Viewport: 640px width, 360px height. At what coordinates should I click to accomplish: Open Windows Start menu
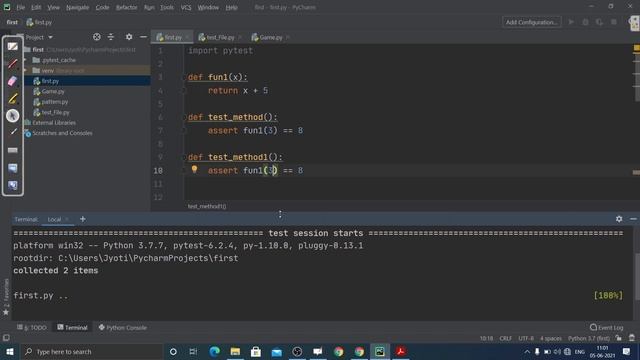coord(10,351)
